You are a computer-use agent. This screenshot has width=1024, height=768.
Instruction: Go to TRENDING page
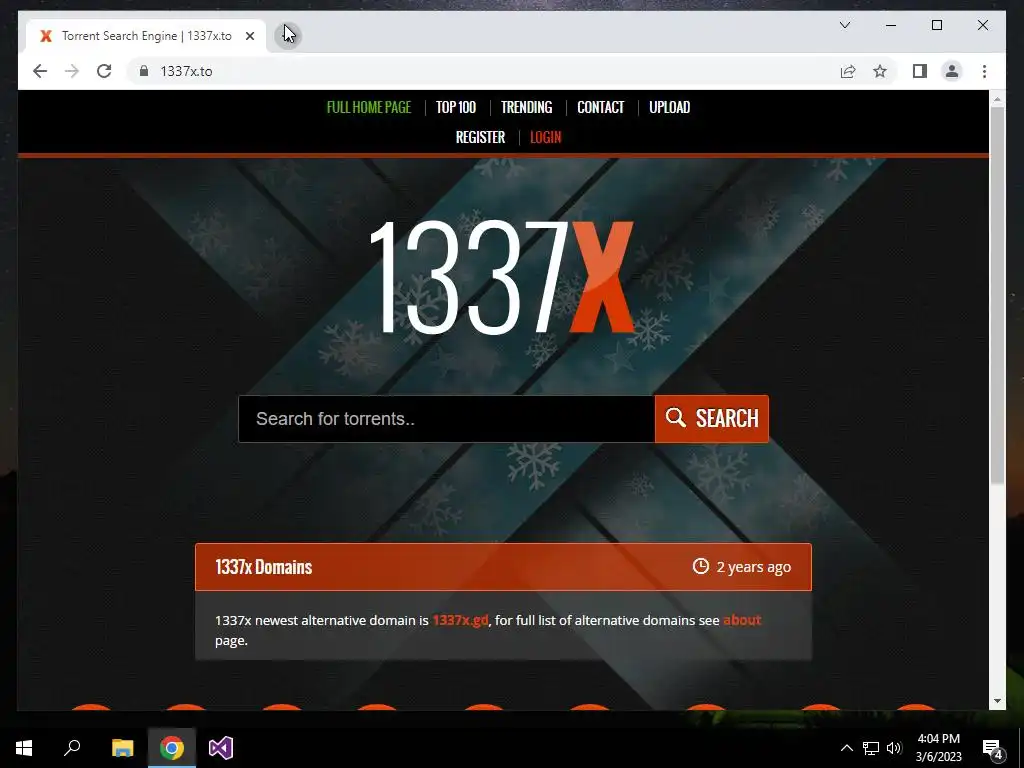click(x=526, y=107)
